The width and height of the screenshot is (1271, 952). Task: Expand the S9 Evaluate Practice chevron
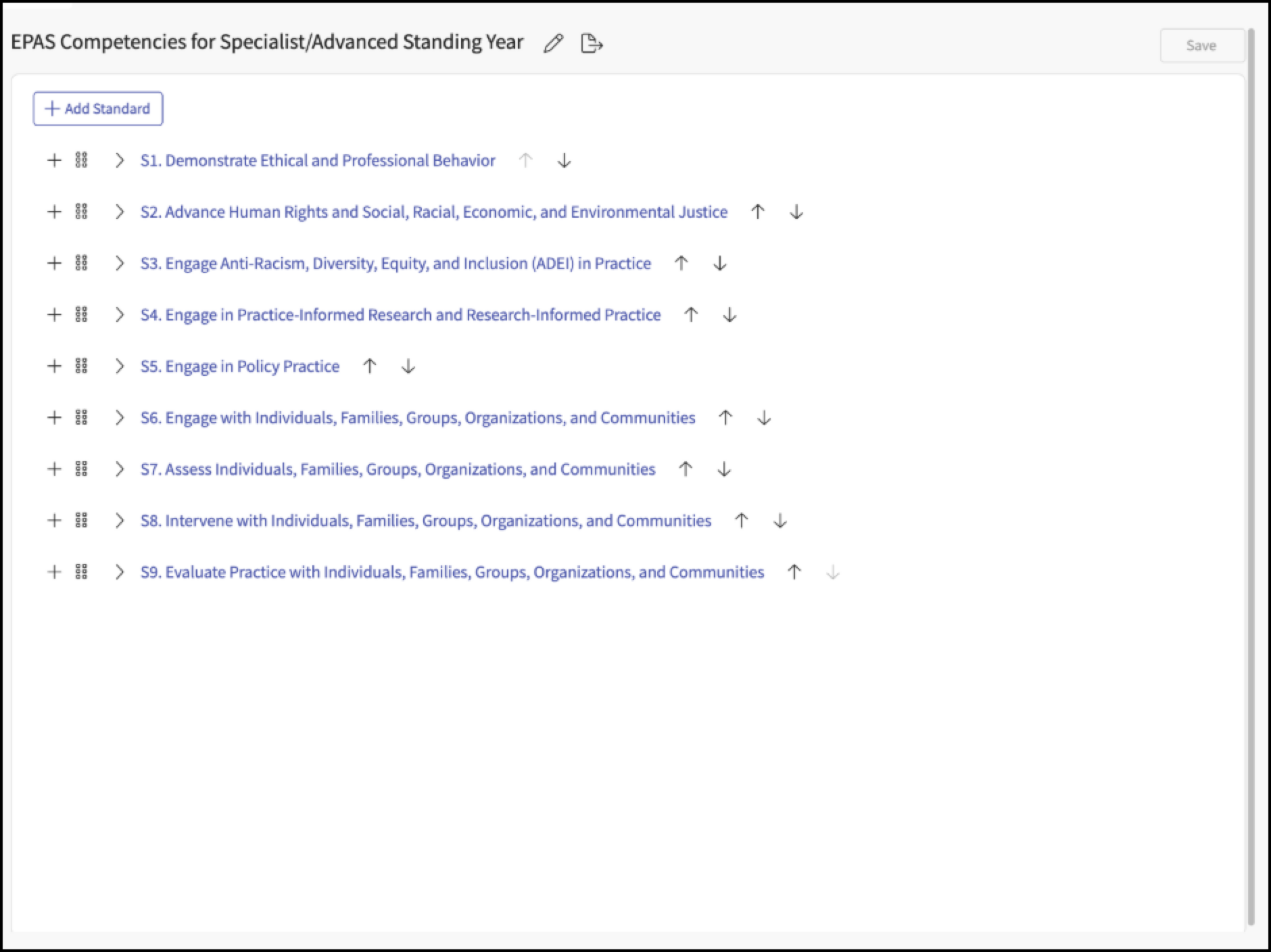pos(120,572)
